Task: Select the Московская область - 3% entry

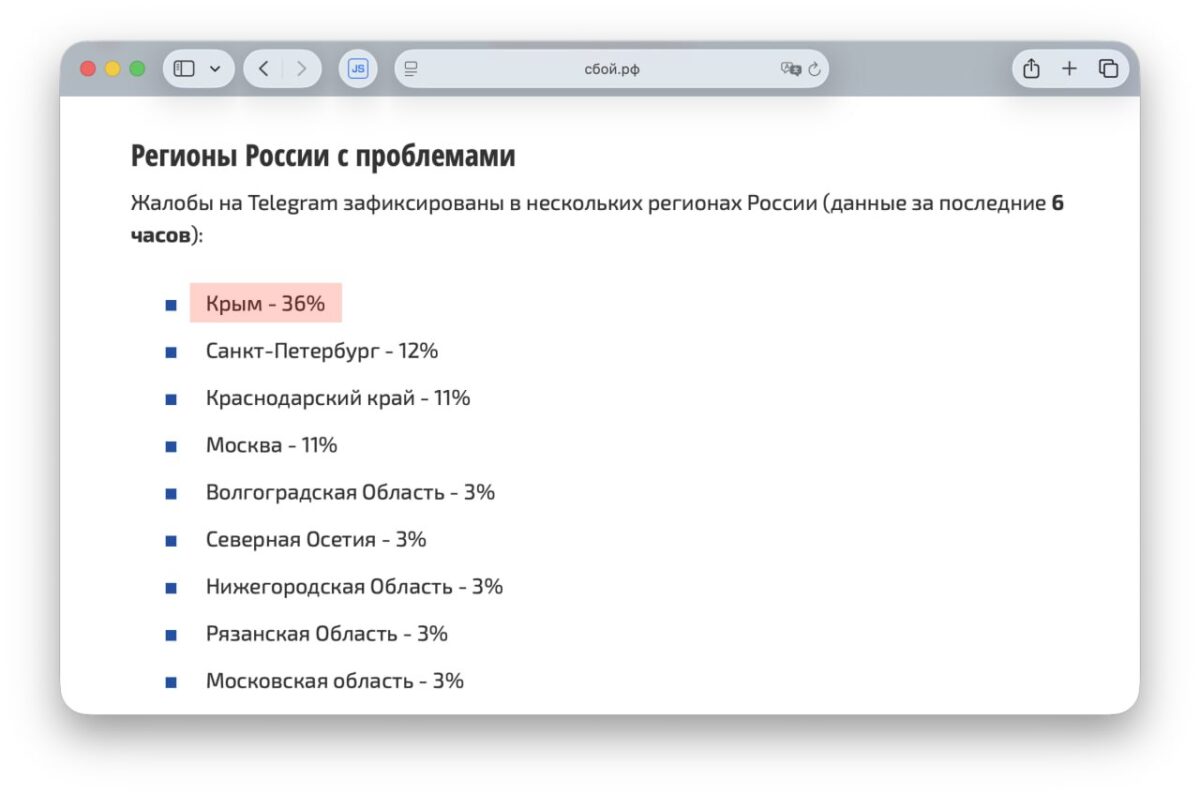Action: pyautogui.click(x=334, y=681)
